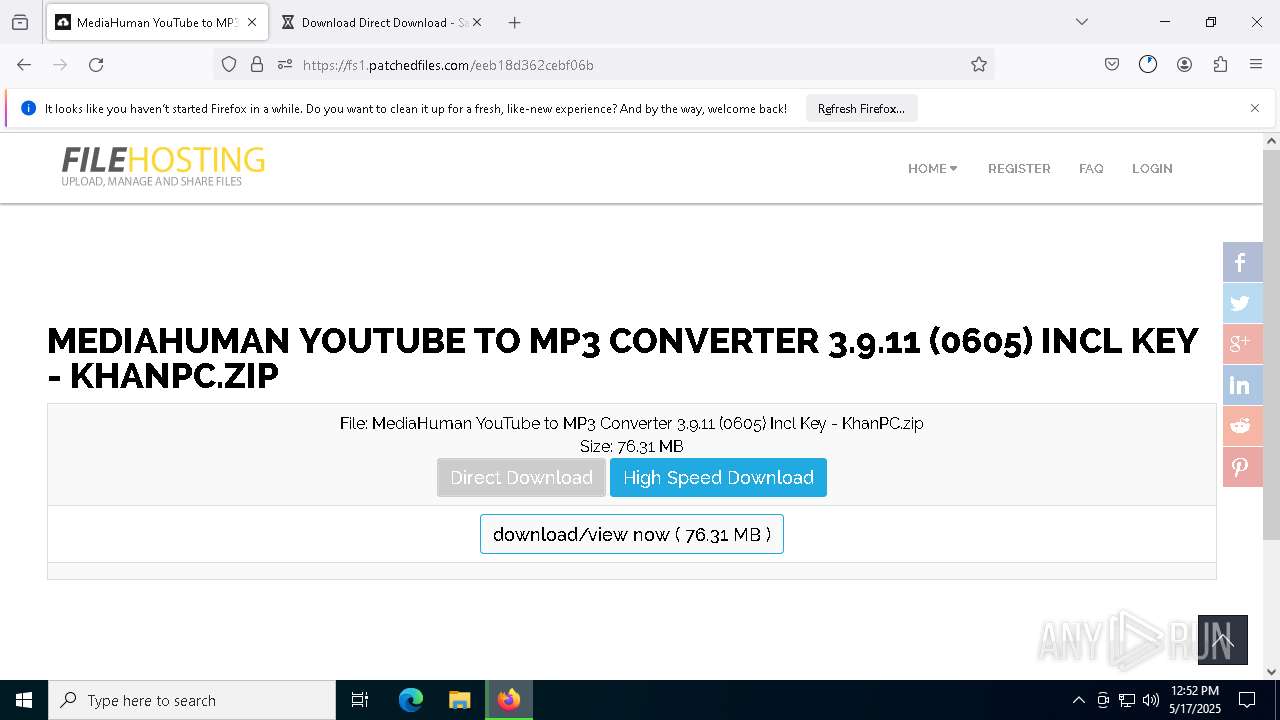Go back with the browser back arrow
Viewport: 1280px width, 720px height.
point(24,65)
